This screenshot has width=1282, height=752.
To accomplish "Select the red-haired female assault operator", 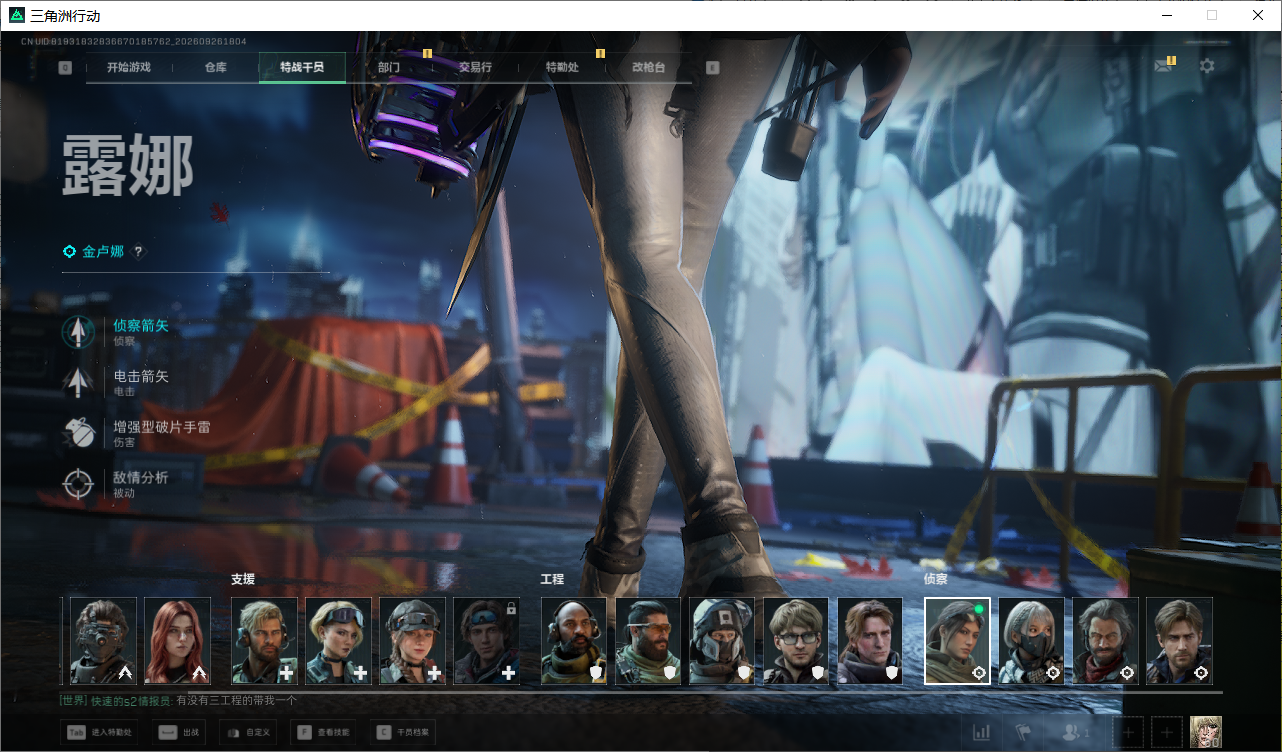I will pos(177,641).
